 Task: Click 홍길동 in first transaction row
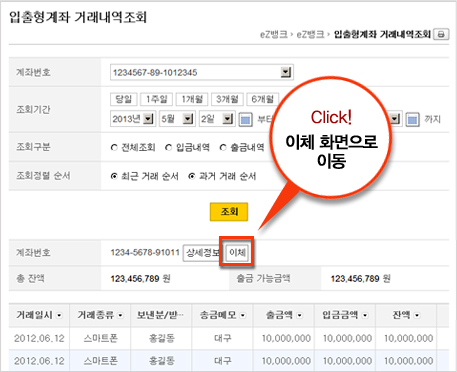tap(162, 338)
